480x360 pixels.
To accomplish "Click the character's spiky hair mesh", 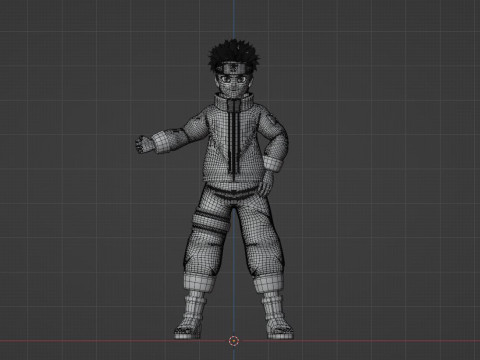I will click(x=233, y=53).
